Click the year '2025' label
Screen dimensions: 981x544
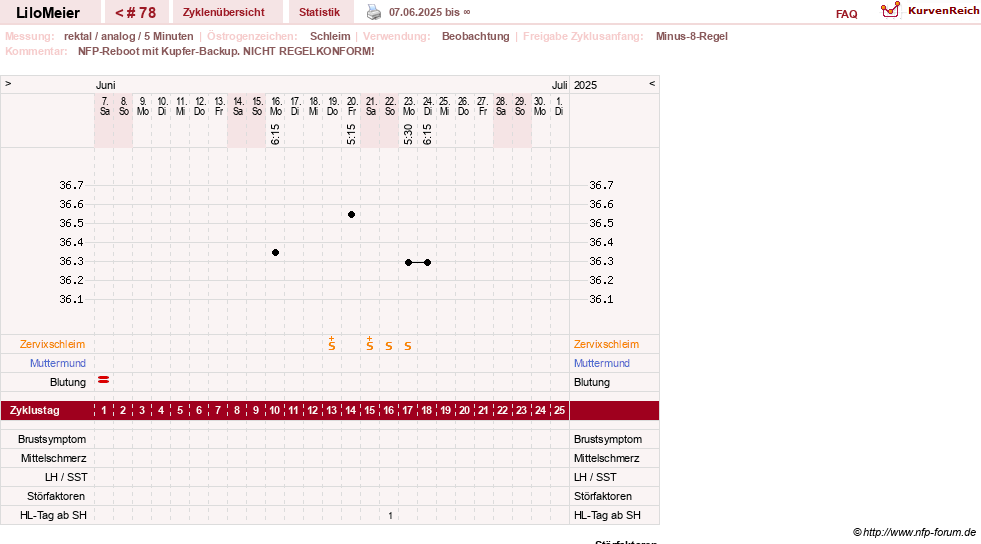tap(586, 85)
